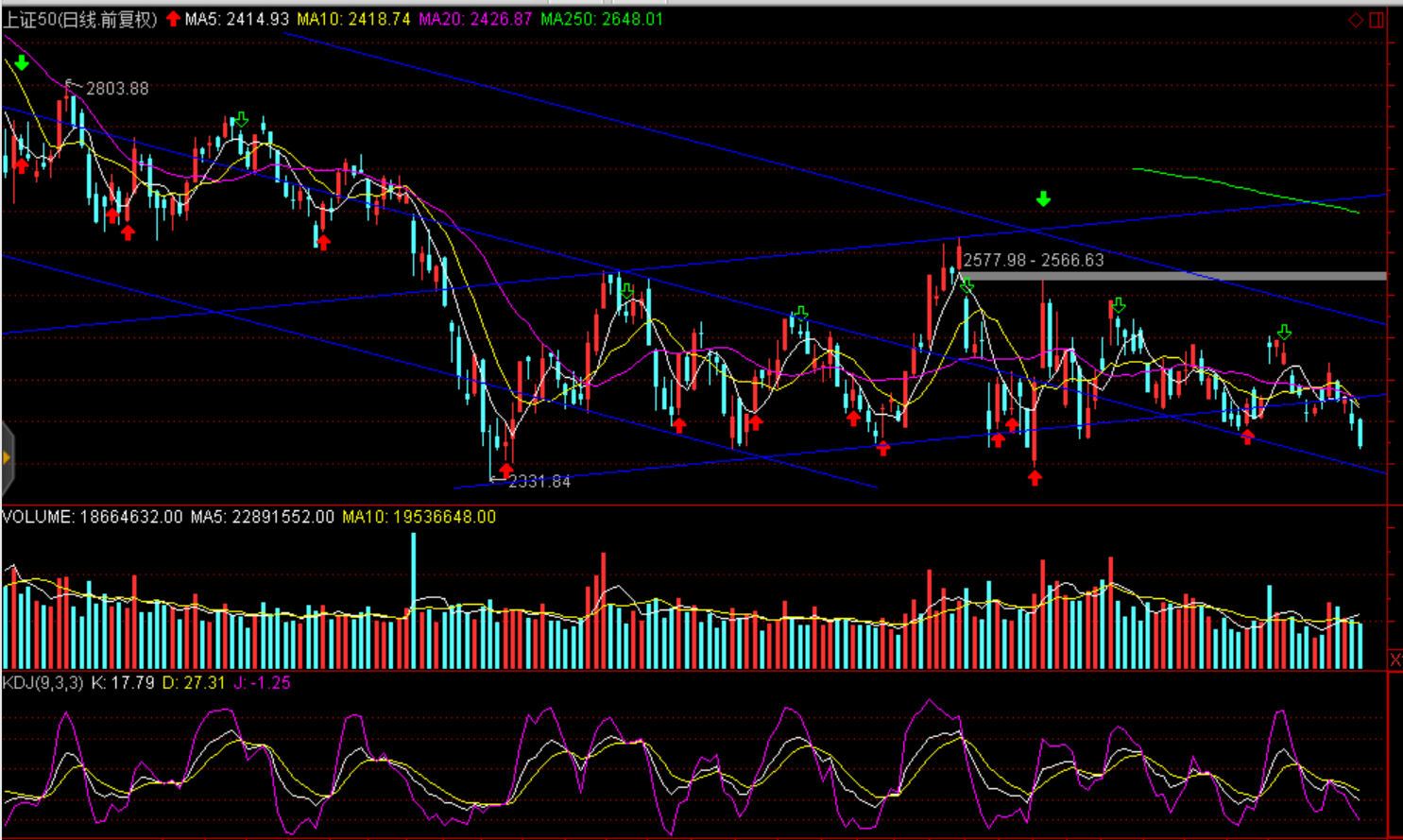Expand the side panel using the left edge arrow
This screenshot has width=1403, height=840.
(7, 458)
